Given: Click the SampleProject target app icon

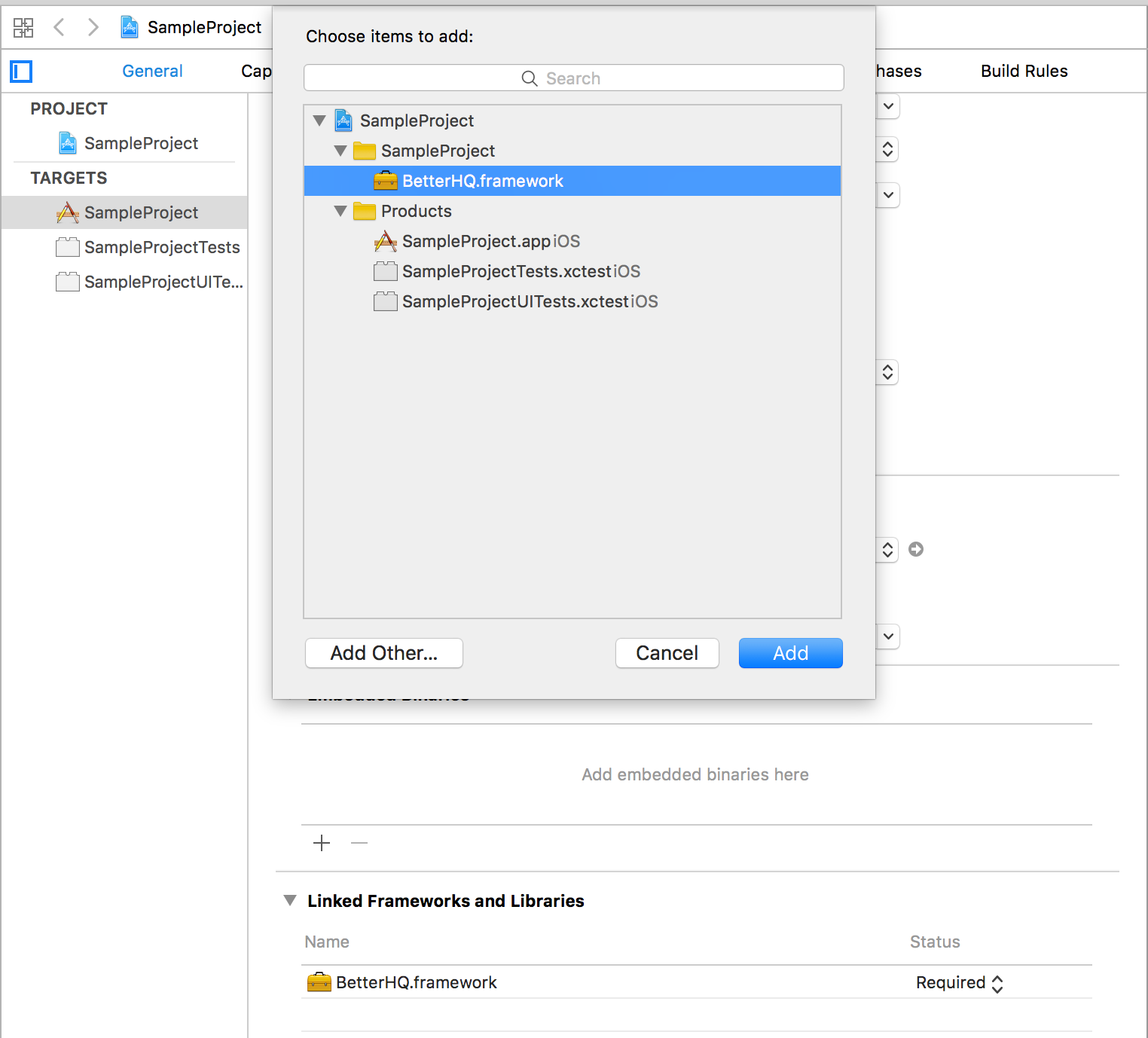Looking at the screenshot, I should (x=68, y=212).
